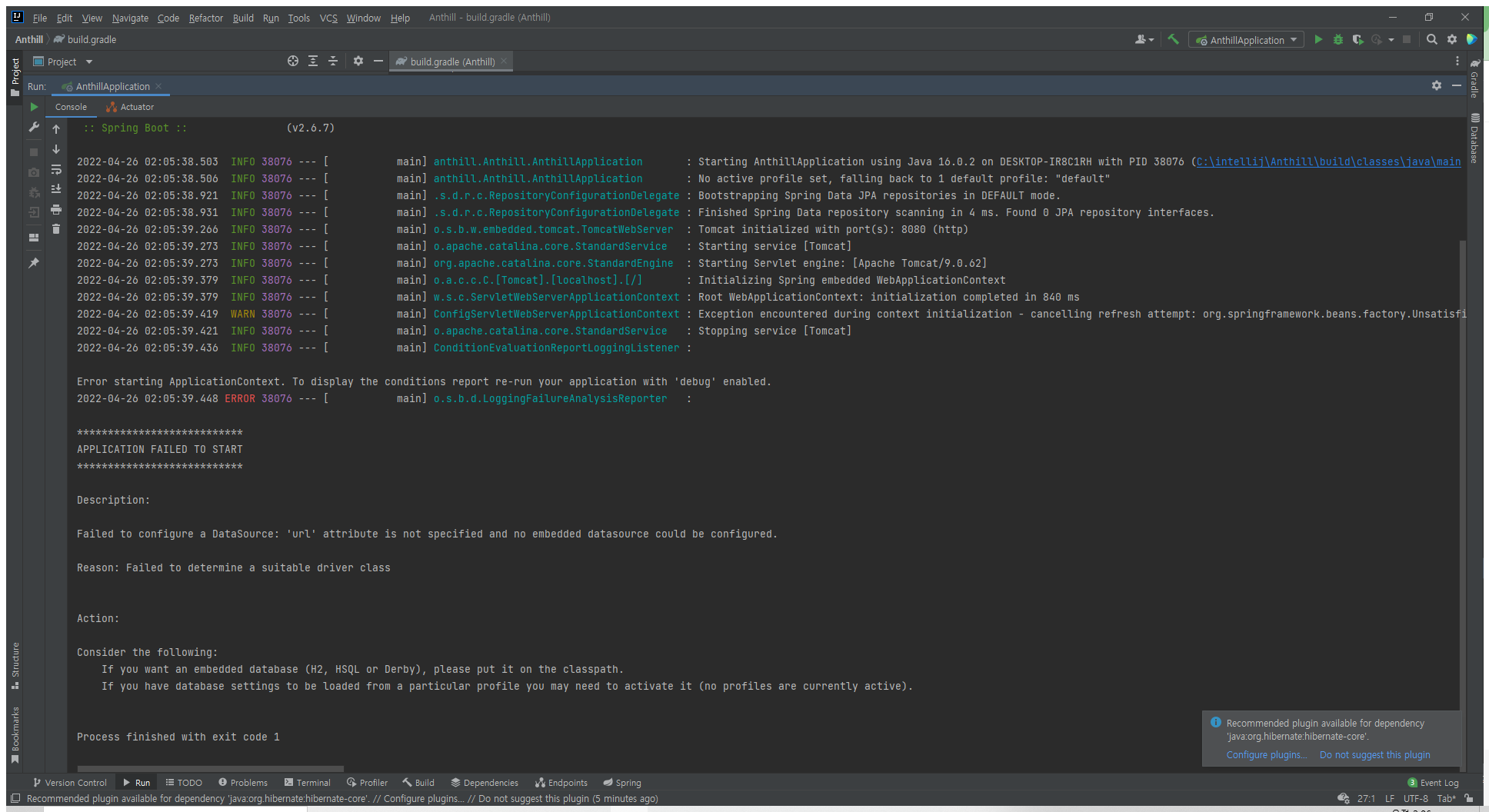Open Problems tool window
Screen dimensions: 1489x812
click(x=243, y=783)
